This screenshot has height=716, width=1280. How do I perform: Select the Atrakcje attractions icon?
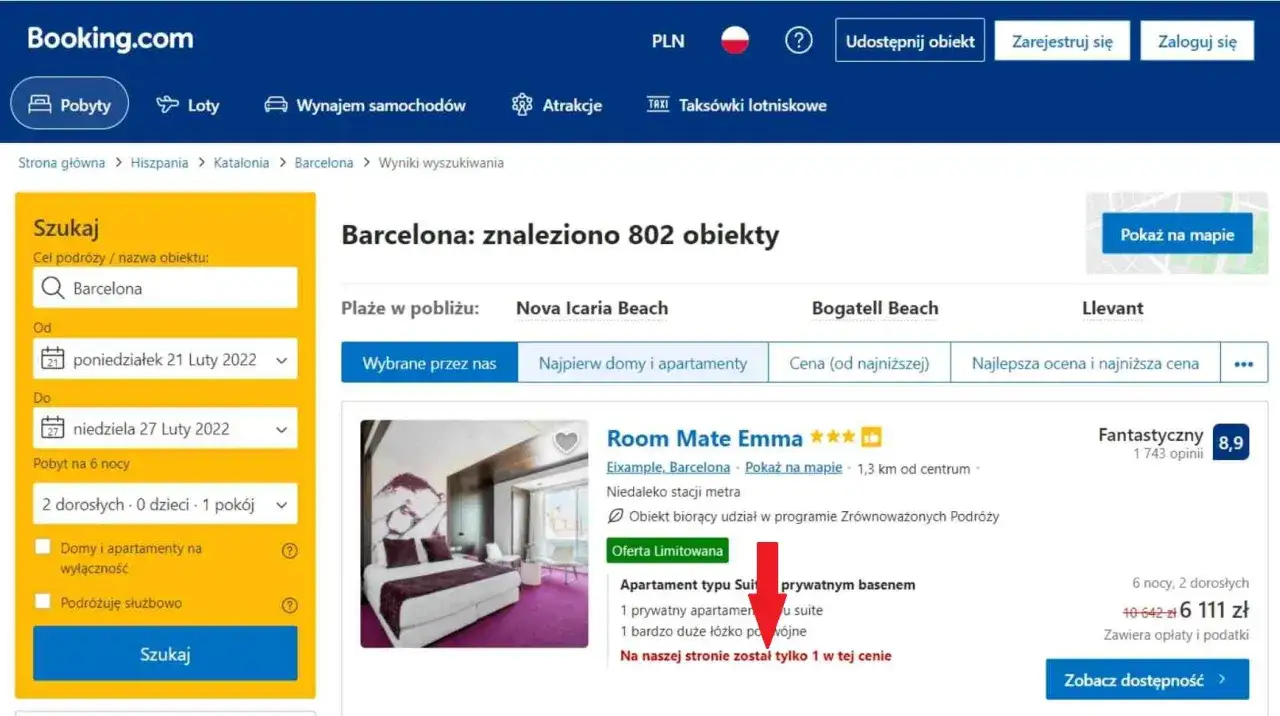tap(521, 104)
